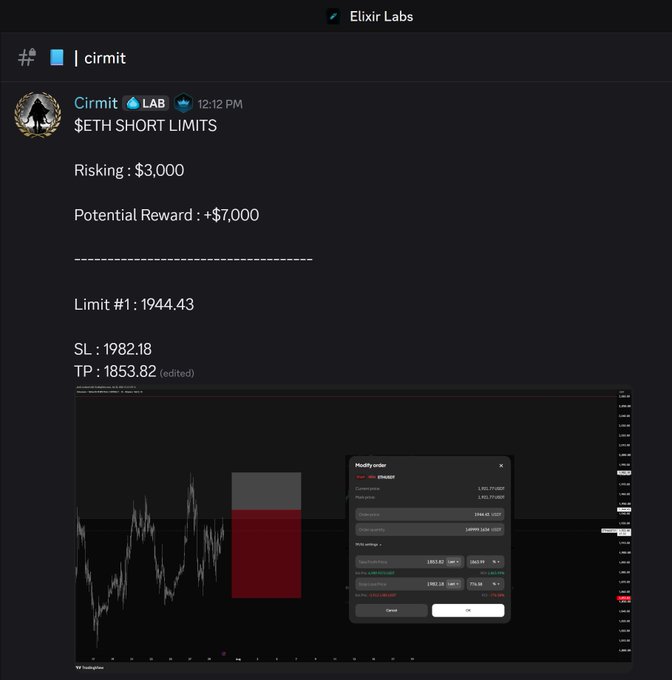Image resolution: width=672 pixels, height=680 pixels.
Task: Open percent dropdown in take profit row
Action: tap(496, 562)
